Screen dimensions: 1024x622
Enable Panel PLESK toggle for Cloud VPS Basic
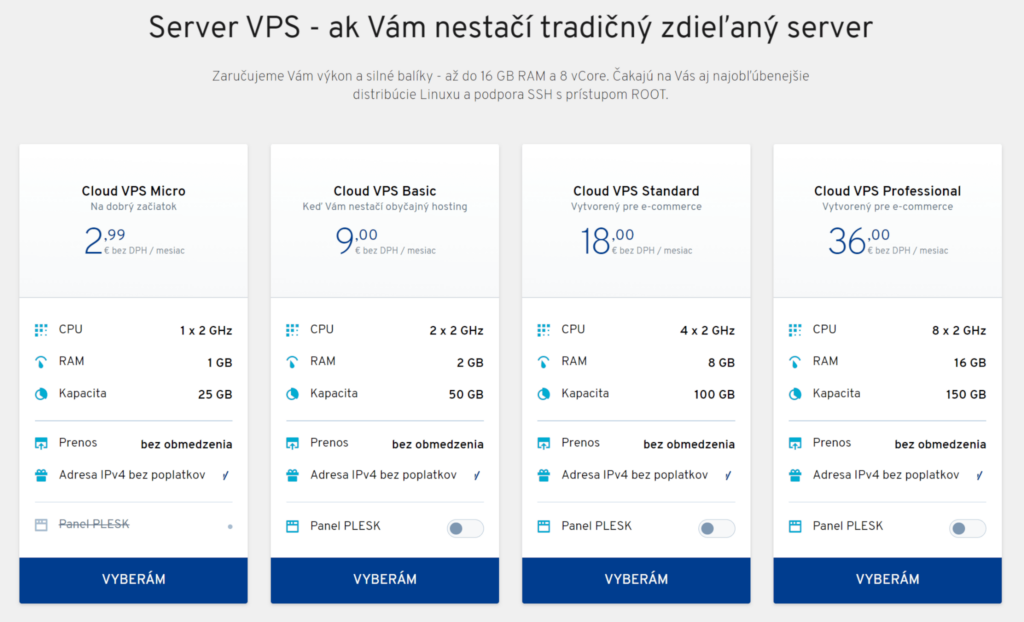pyautogui.click(x=465, y=528)
